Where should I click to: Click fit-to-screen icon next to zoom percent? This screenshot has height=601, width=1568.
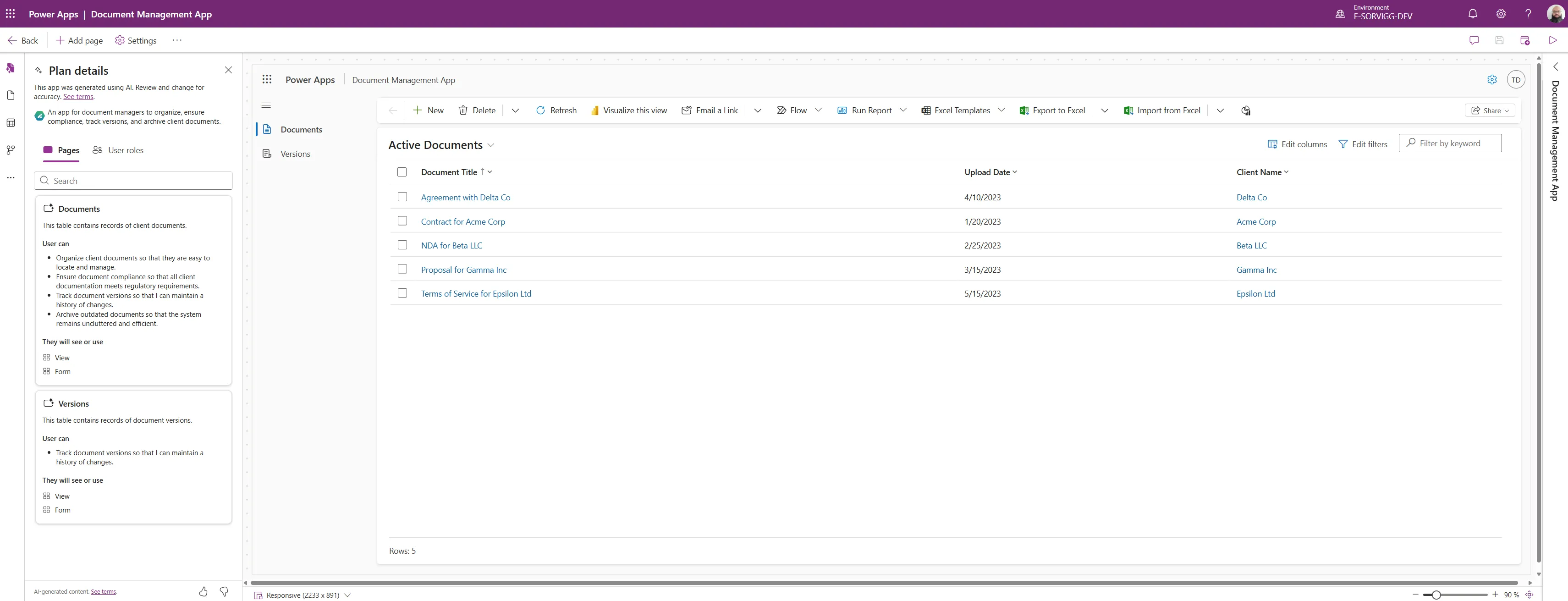(1529, 595)
